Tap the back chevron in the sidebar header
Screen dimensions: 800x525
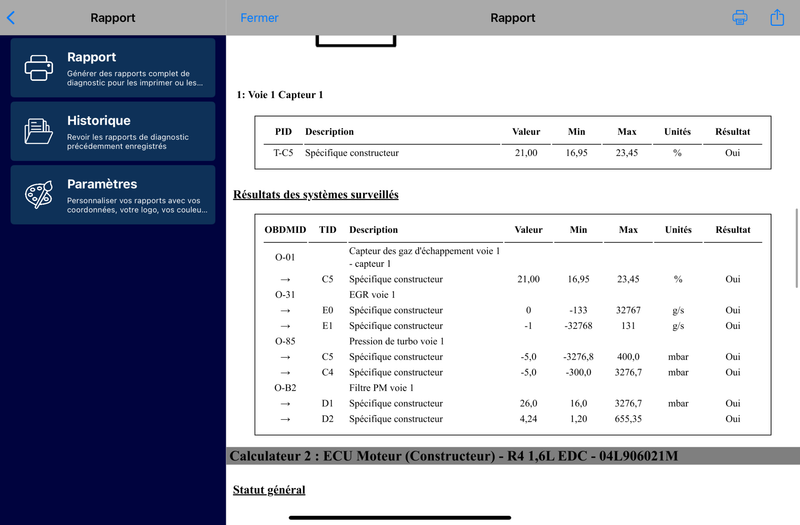(x=11, y=18)
